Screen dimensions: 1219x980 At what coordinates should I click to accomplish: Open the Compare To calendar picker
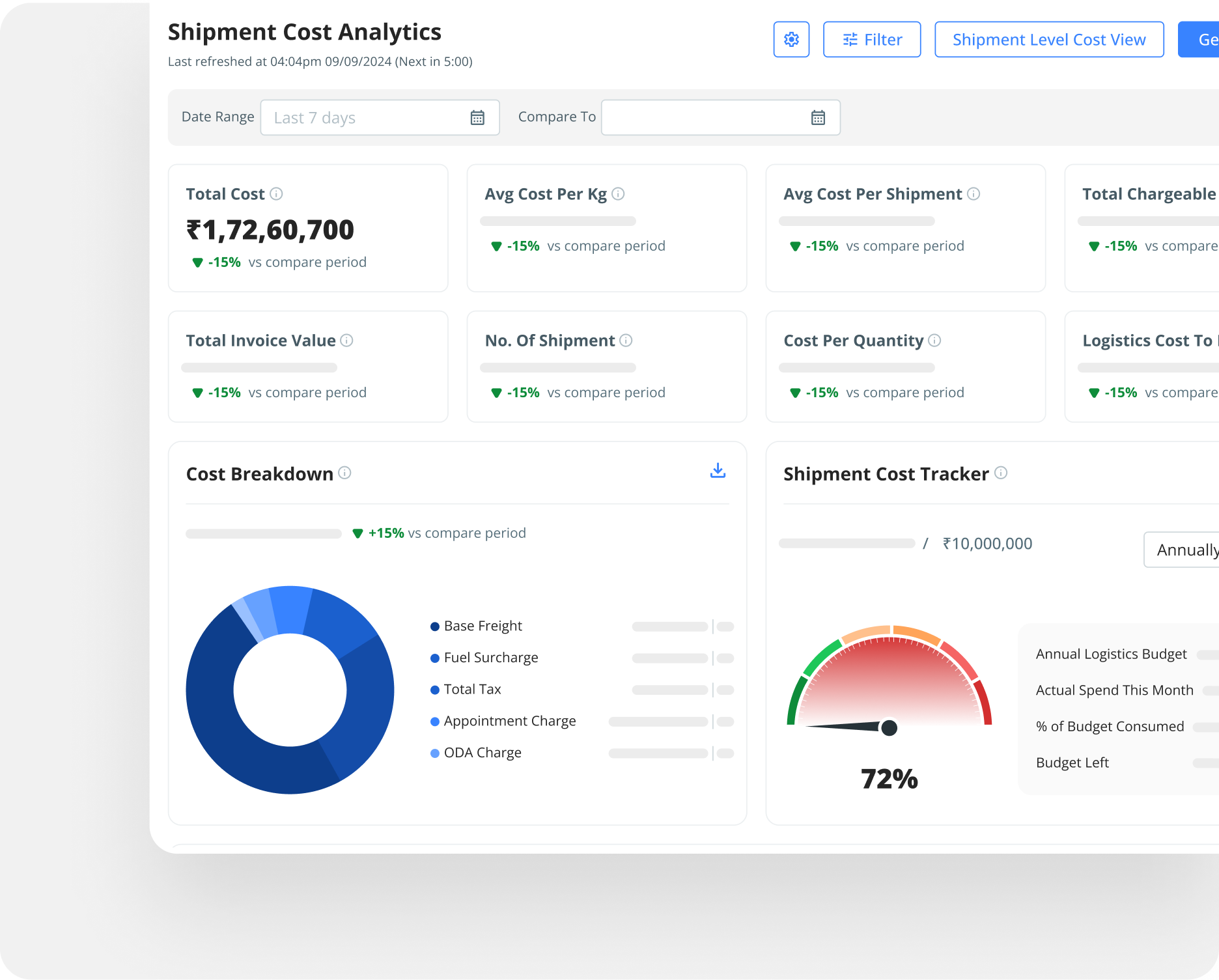pos(818,118)
